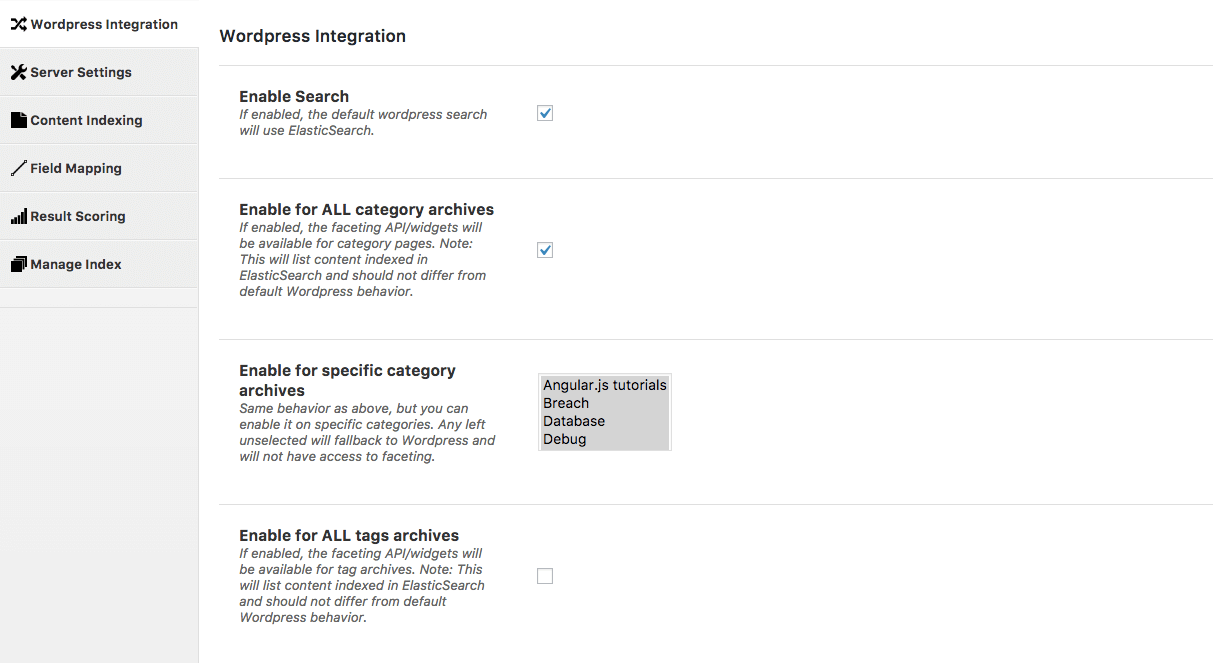Select Breach in the category list
Screen dimensions: 1228x663
(x=604, y=403)
